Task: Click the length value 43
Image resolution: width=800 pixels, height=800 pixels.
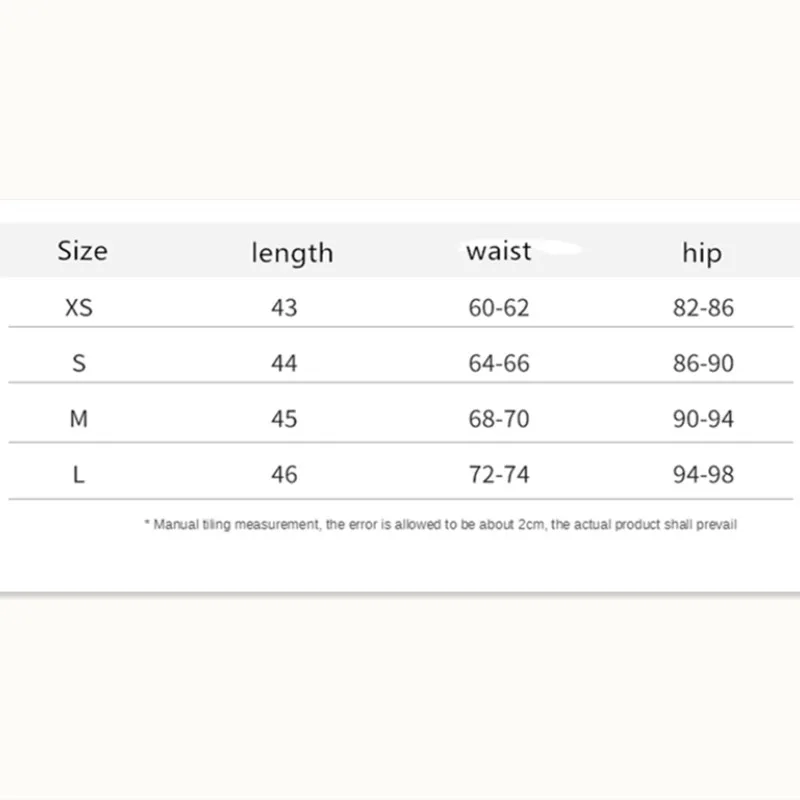Action: 284,308
